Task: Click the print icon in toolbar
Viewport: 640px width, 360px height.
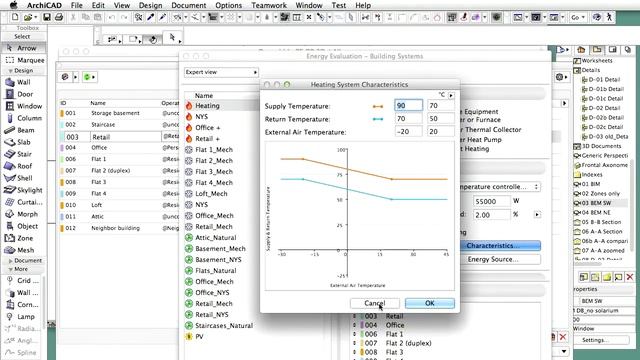Action: 59,17
